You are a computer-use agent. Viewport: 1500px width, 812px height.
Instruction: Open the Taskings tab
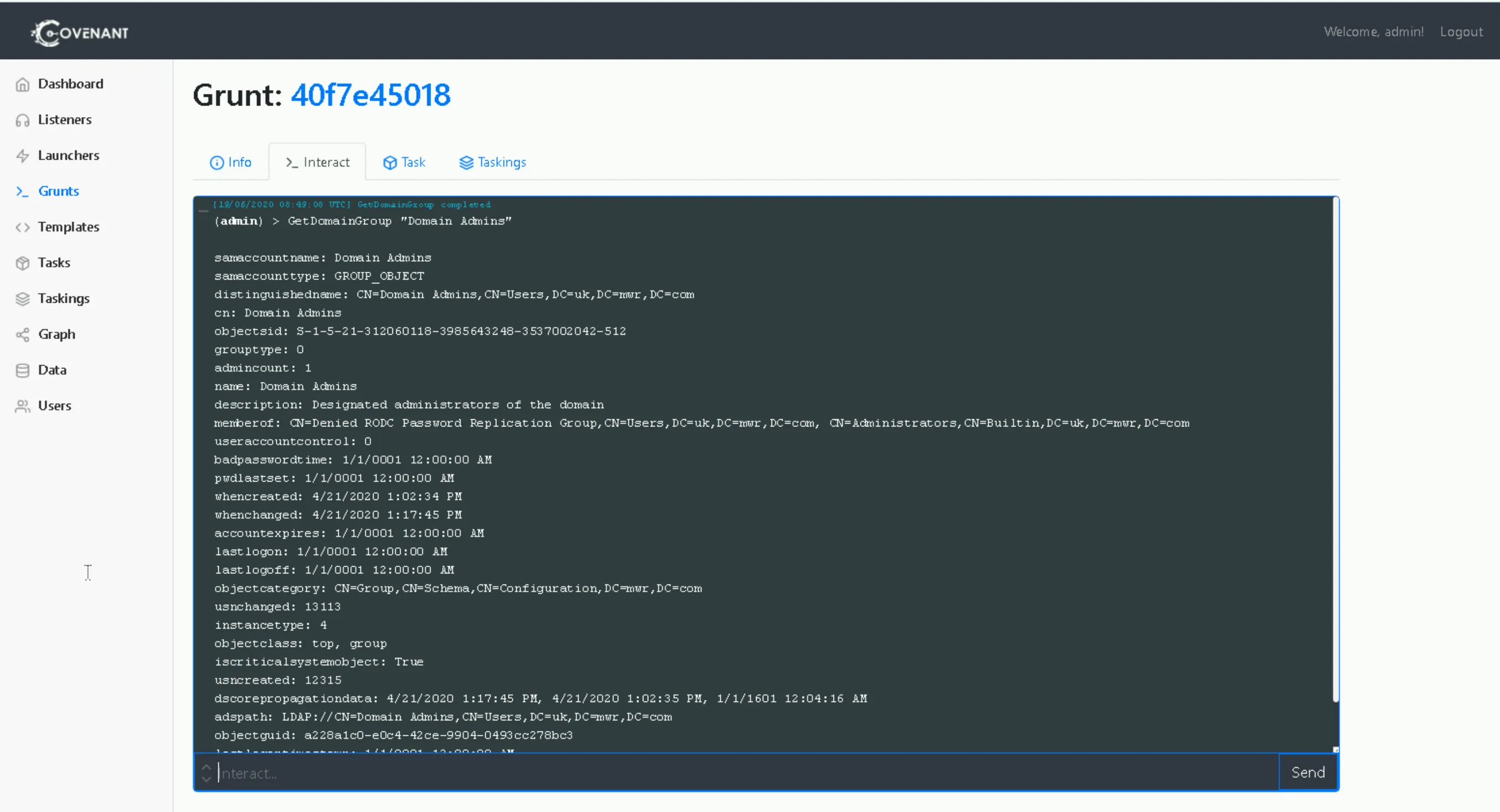pos(492,162)
